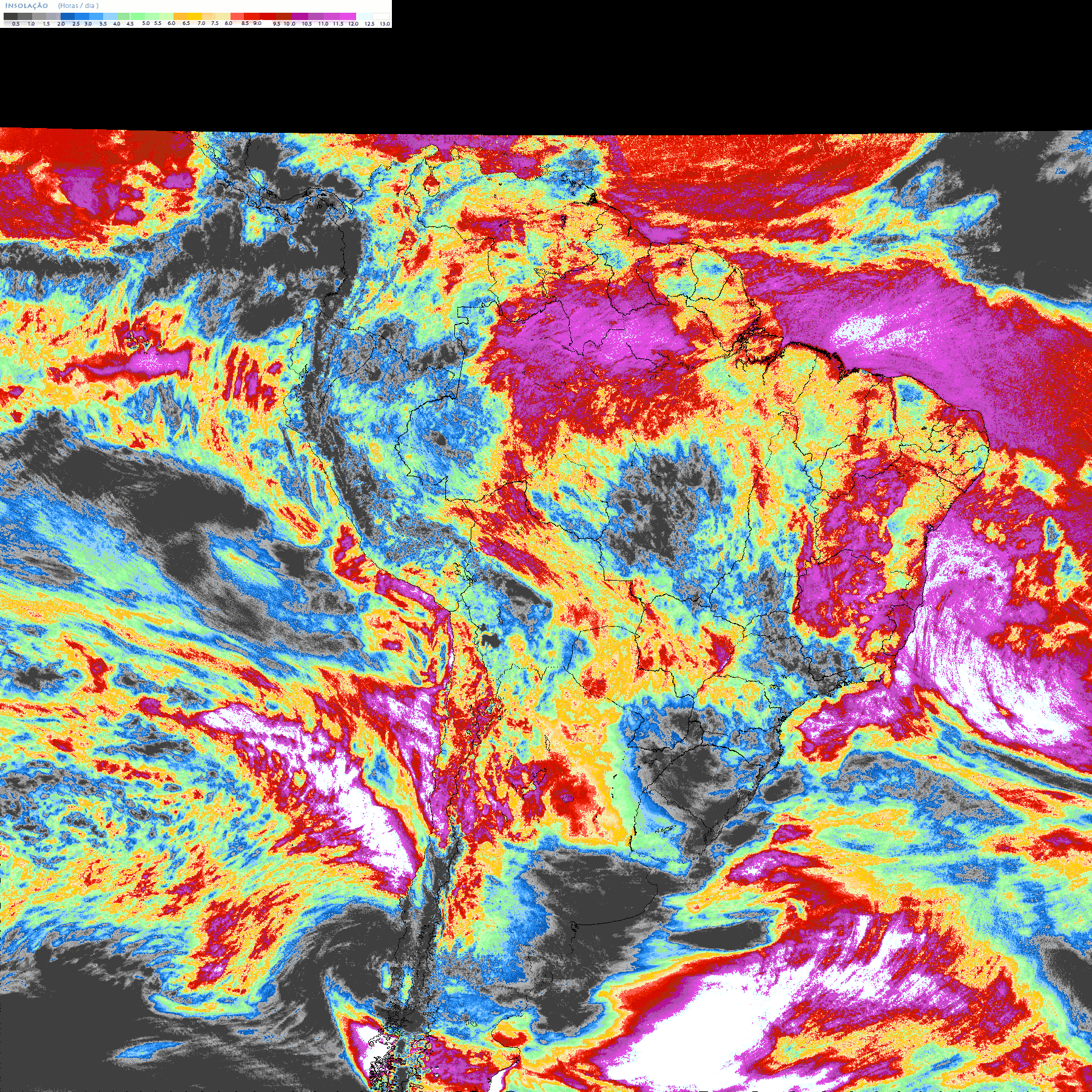Select the brownish-red swatch between 9.5 and 10.0
1092x1092 pixels.
pos(284,16)
